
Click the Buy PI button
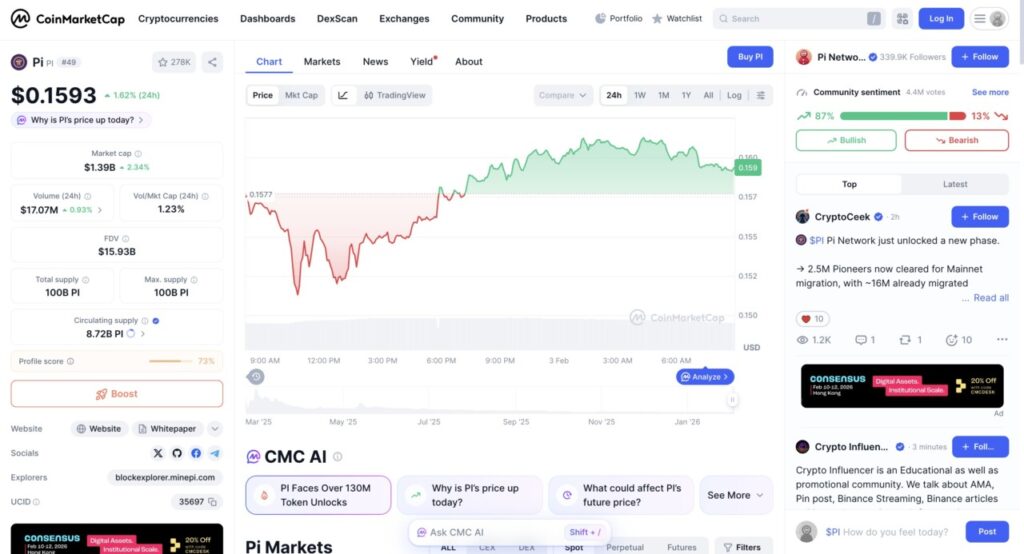tap(750, 57)
